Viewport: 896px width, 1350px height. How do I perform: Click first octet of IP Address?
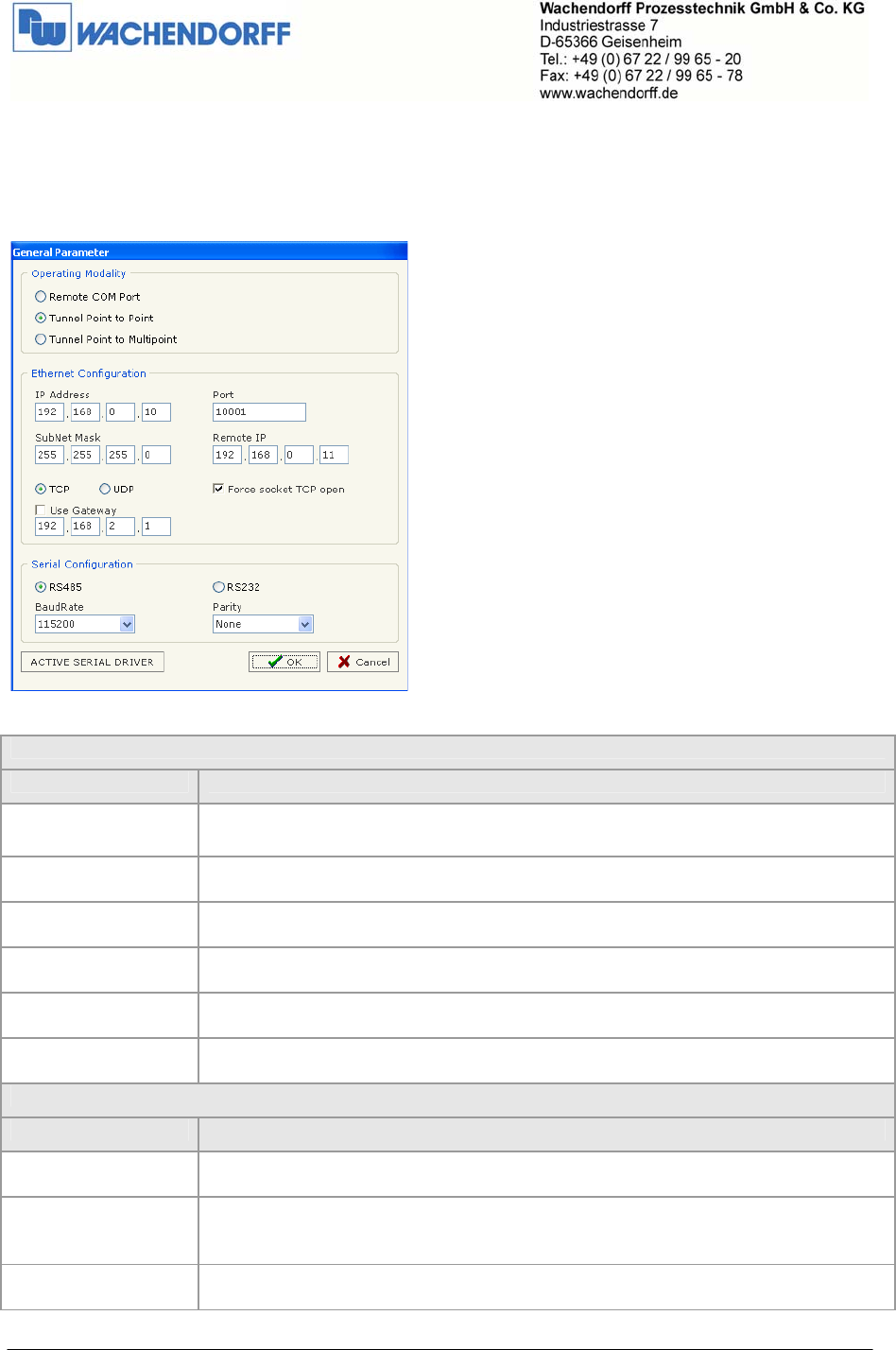pyautogui.click(x=49, y=412)
